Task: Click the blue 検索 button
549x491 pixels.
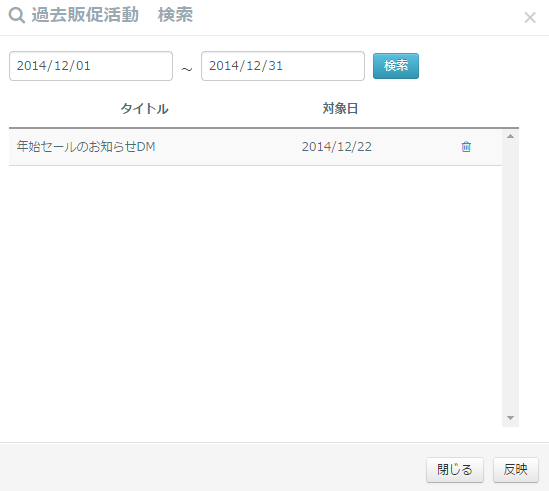Action: coord(396,66)
